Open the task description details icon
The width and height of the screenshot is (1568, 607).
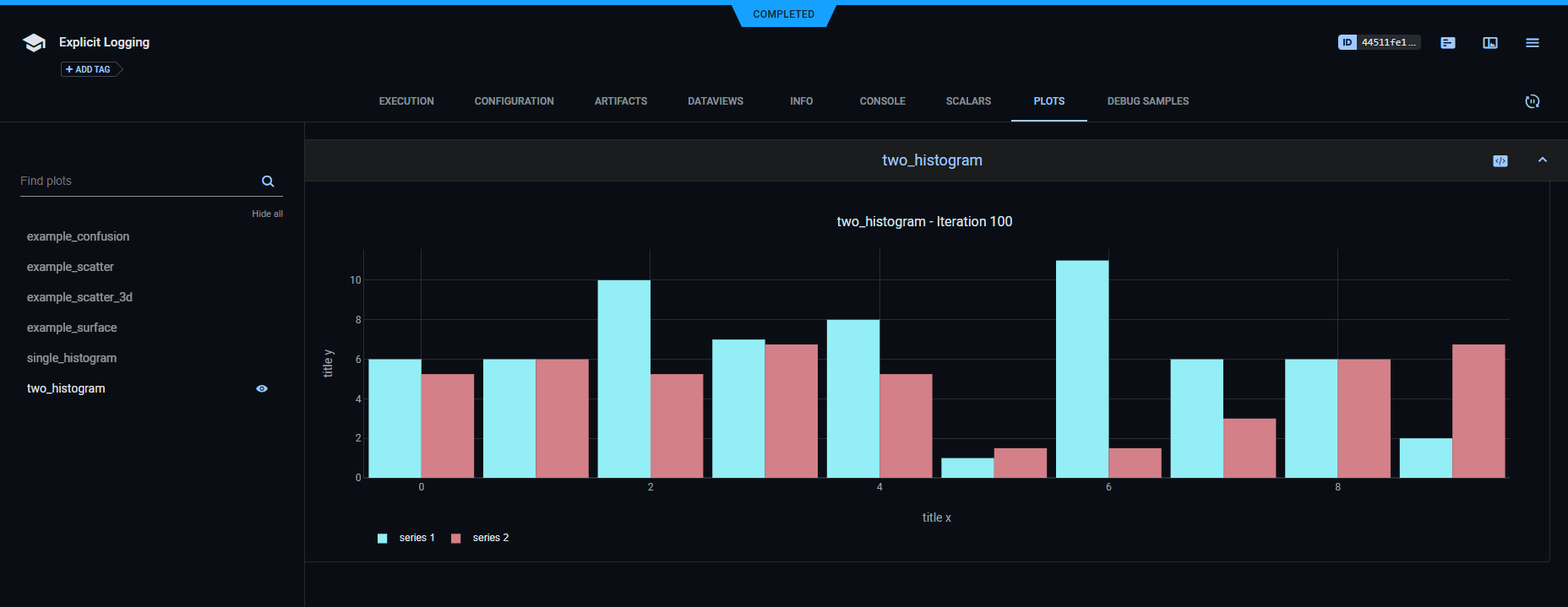point(1447,43)
